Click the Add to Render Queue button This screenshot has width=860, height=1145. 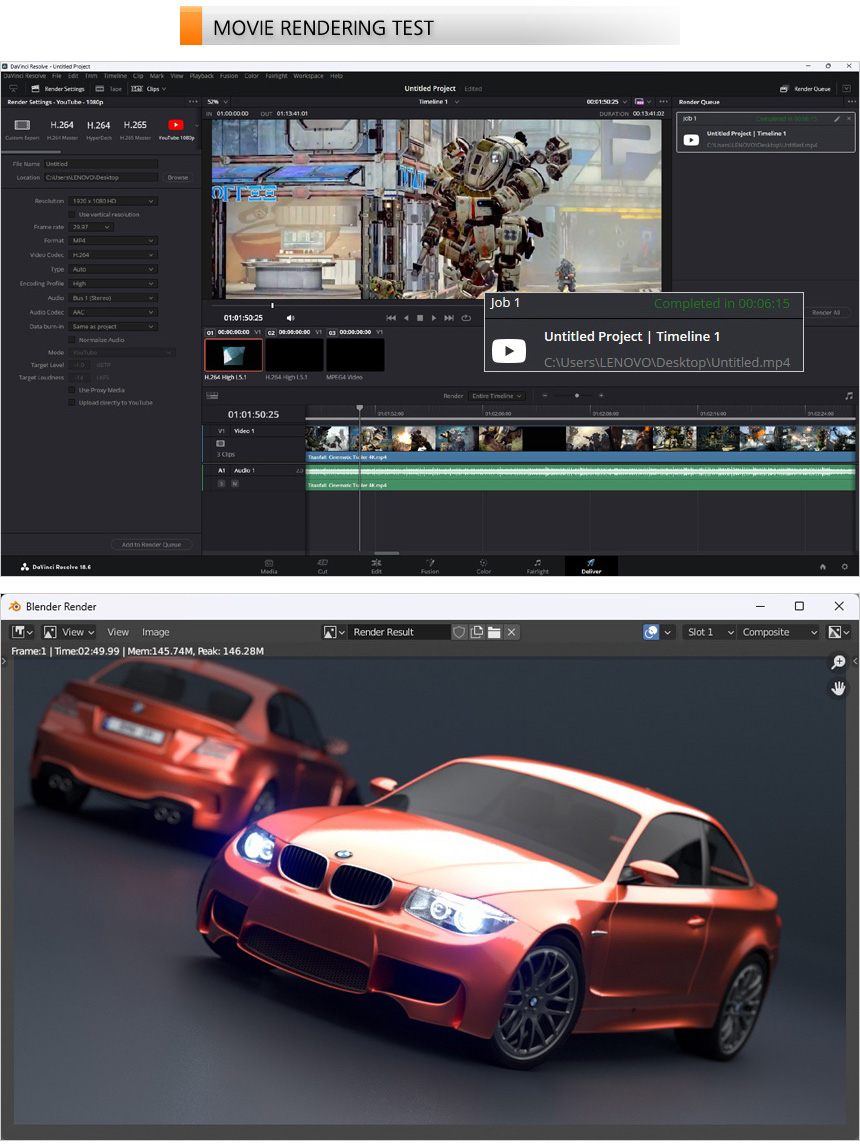(151, 545)
